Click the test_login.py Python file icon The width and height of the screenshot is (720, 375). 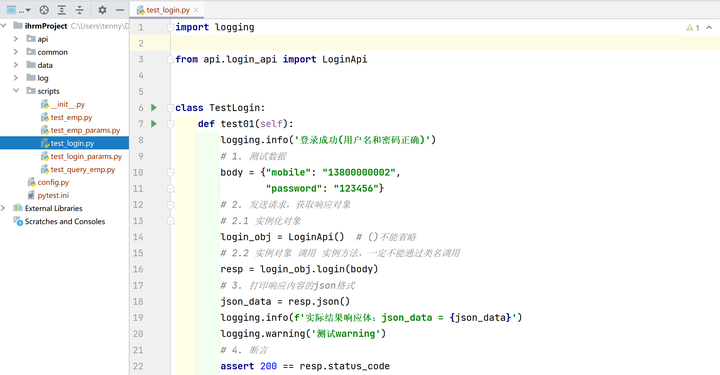pos(45,143)
